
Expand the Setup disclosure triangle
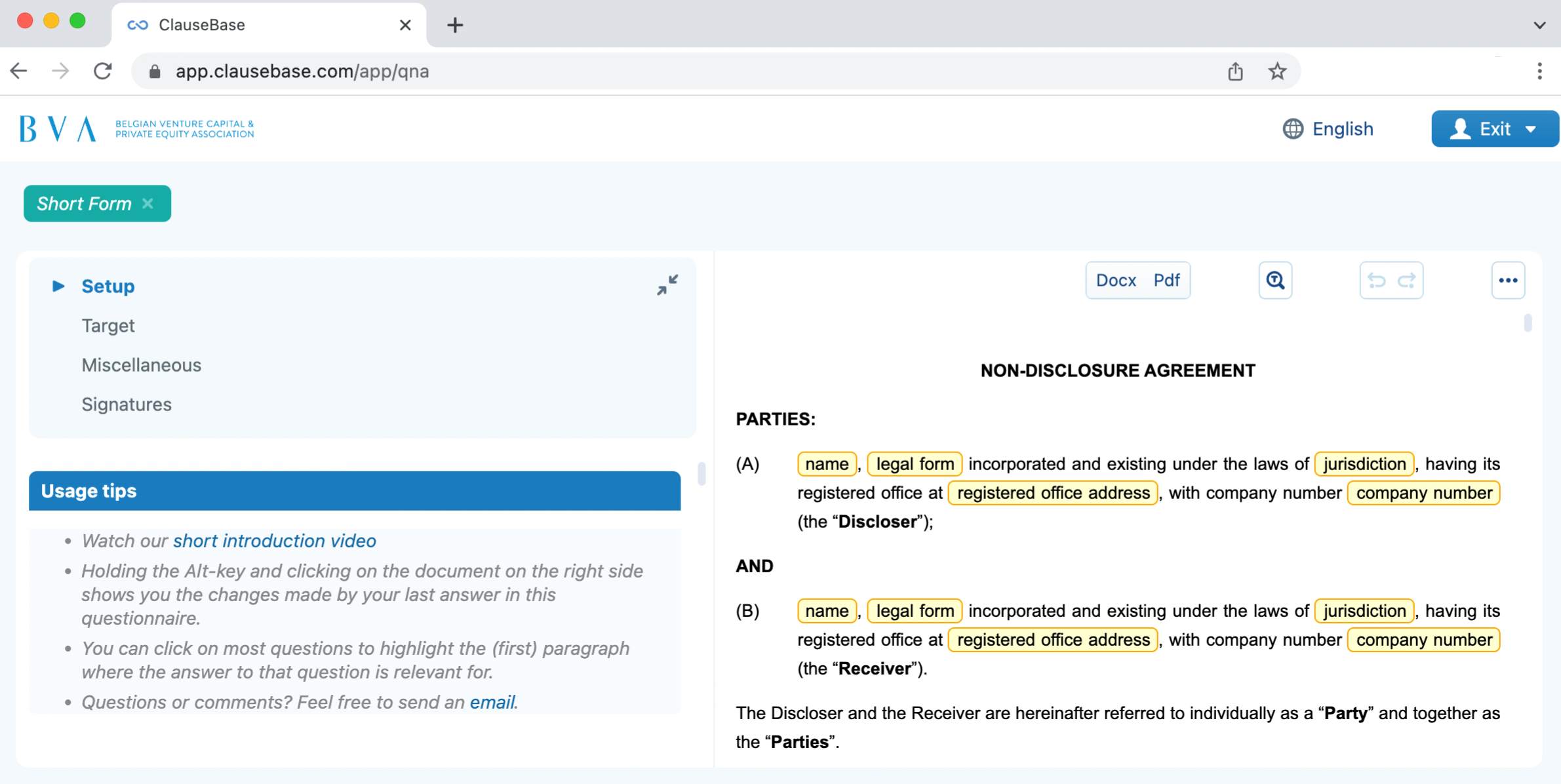click(x=58, y=286)
